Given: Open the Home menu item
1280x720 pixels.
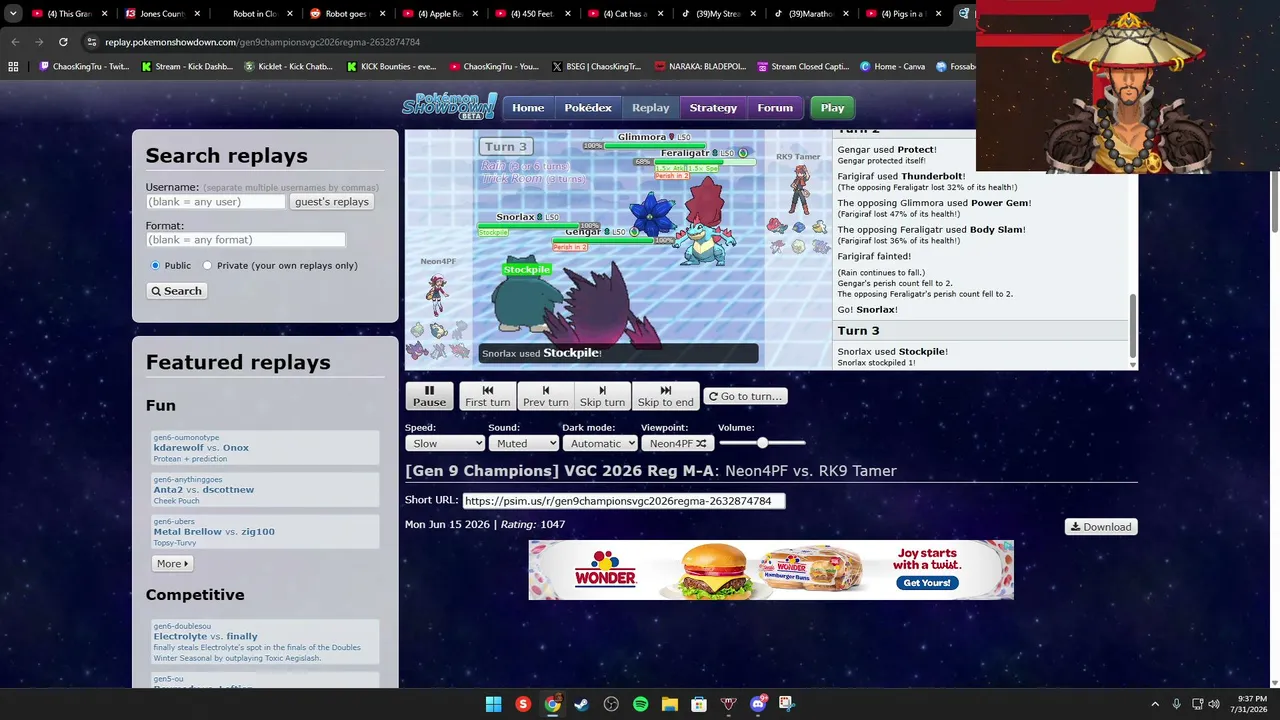Looking at the screenshot, I should click(528, 108).
